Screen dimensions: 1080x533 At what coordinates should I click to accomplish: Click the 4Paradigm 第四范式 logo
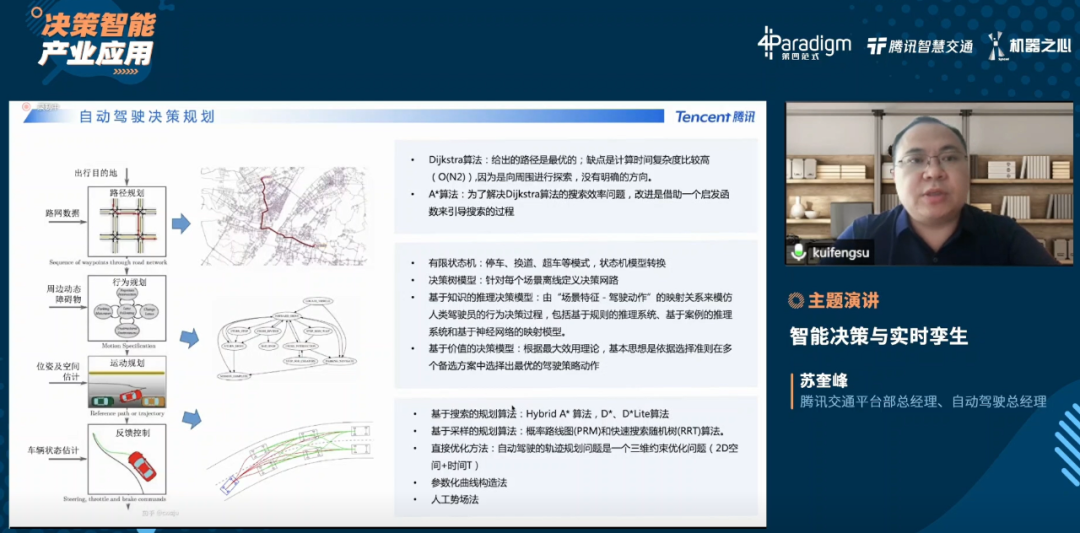pyautogui.click(x=804, y=43)
